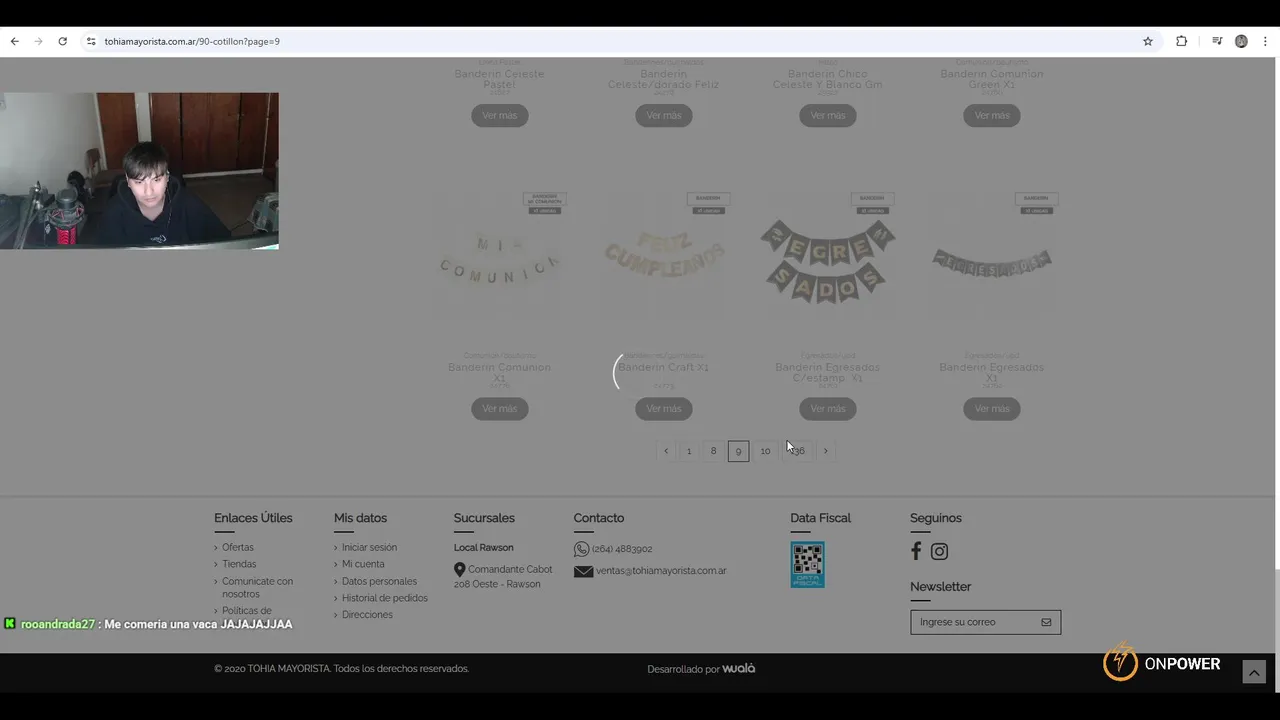This screenshot has height=720, width=1280.
Task: Click the WhatsApp phone icon in Contacto
Action: tap(581, 549)
